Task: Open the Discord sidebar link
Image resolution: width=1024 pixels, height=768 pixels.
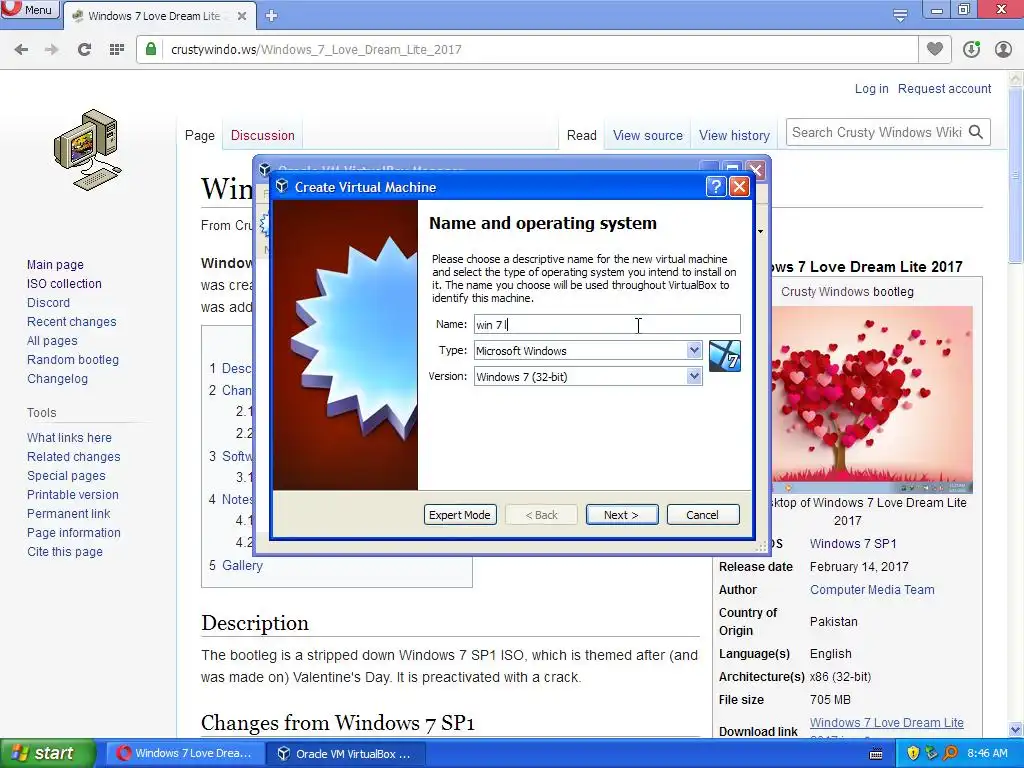Action: [48, 302]
